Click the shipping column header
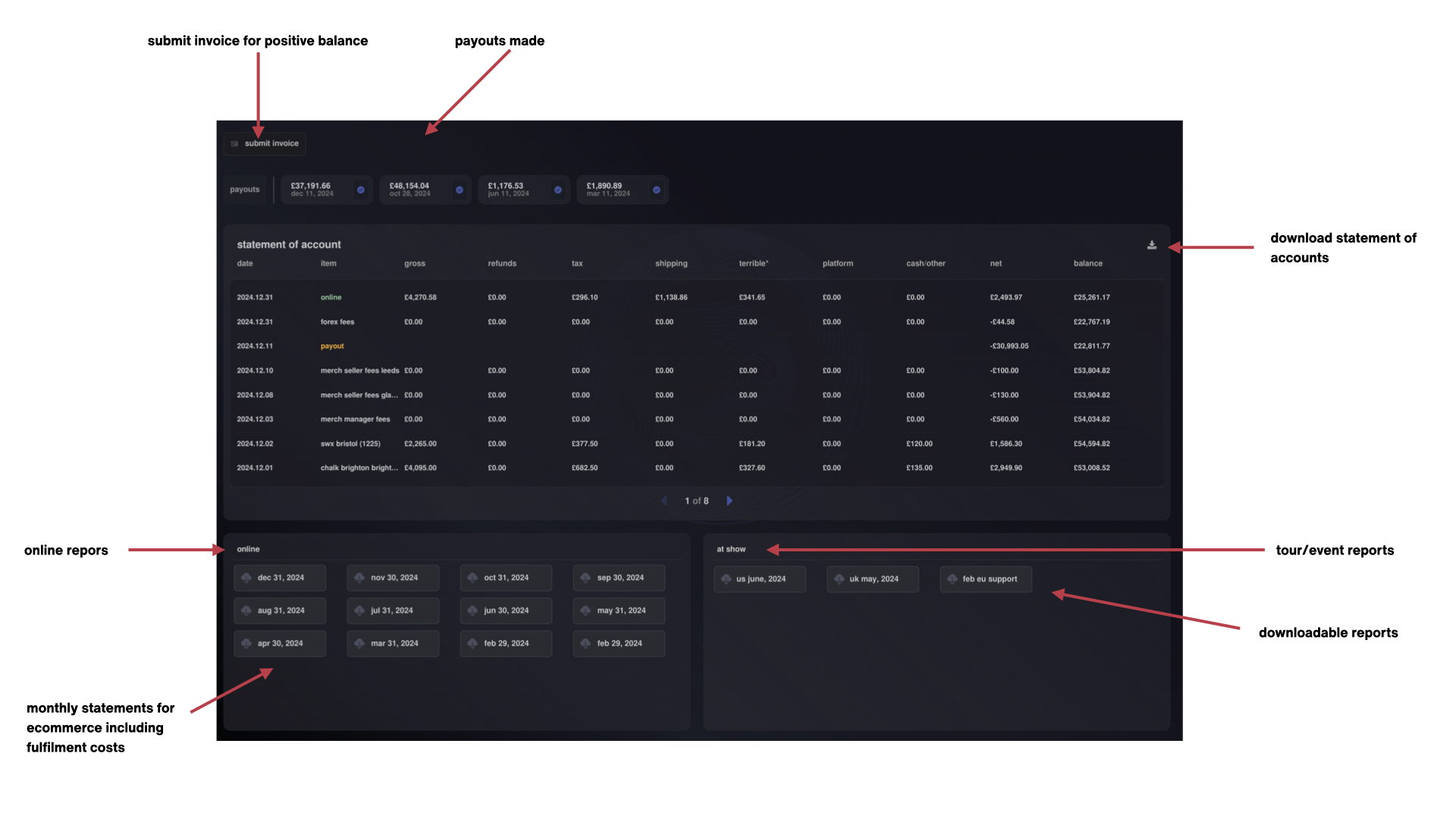 pyautogui.click(x=671, y=263)
